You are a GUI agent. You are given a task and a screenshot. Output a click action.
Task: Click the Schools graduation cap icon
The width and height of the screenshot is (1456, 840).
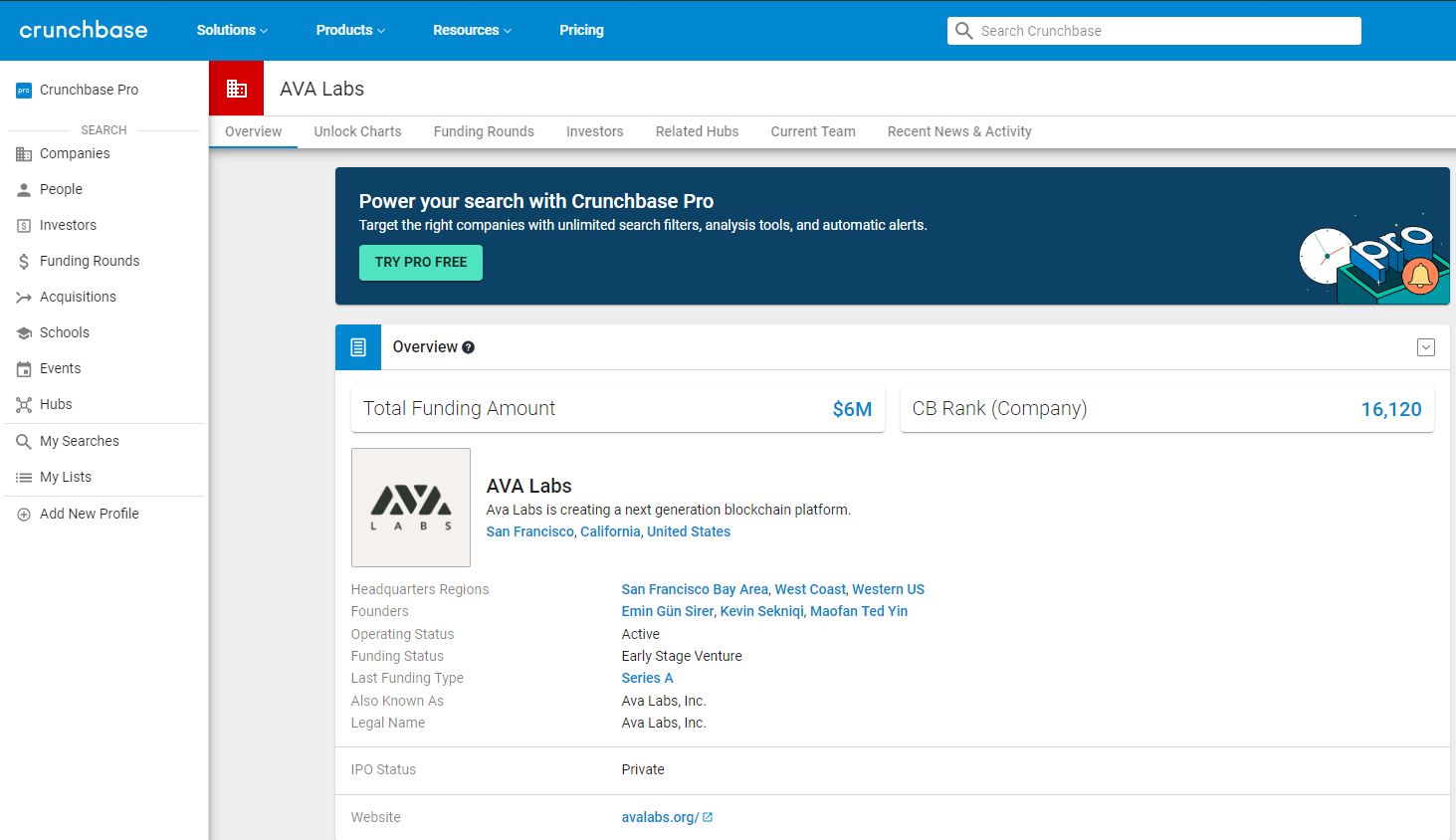point(24,333)
